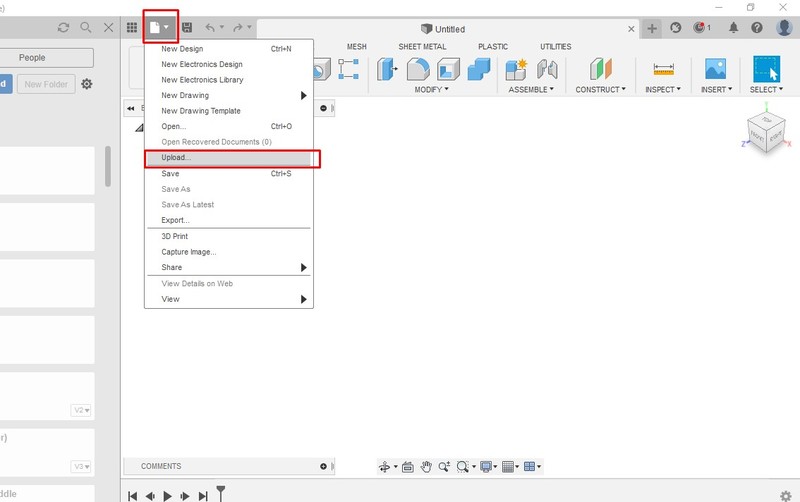Select the Fillet tool
The image size is (800, 502).
[418, 69]
